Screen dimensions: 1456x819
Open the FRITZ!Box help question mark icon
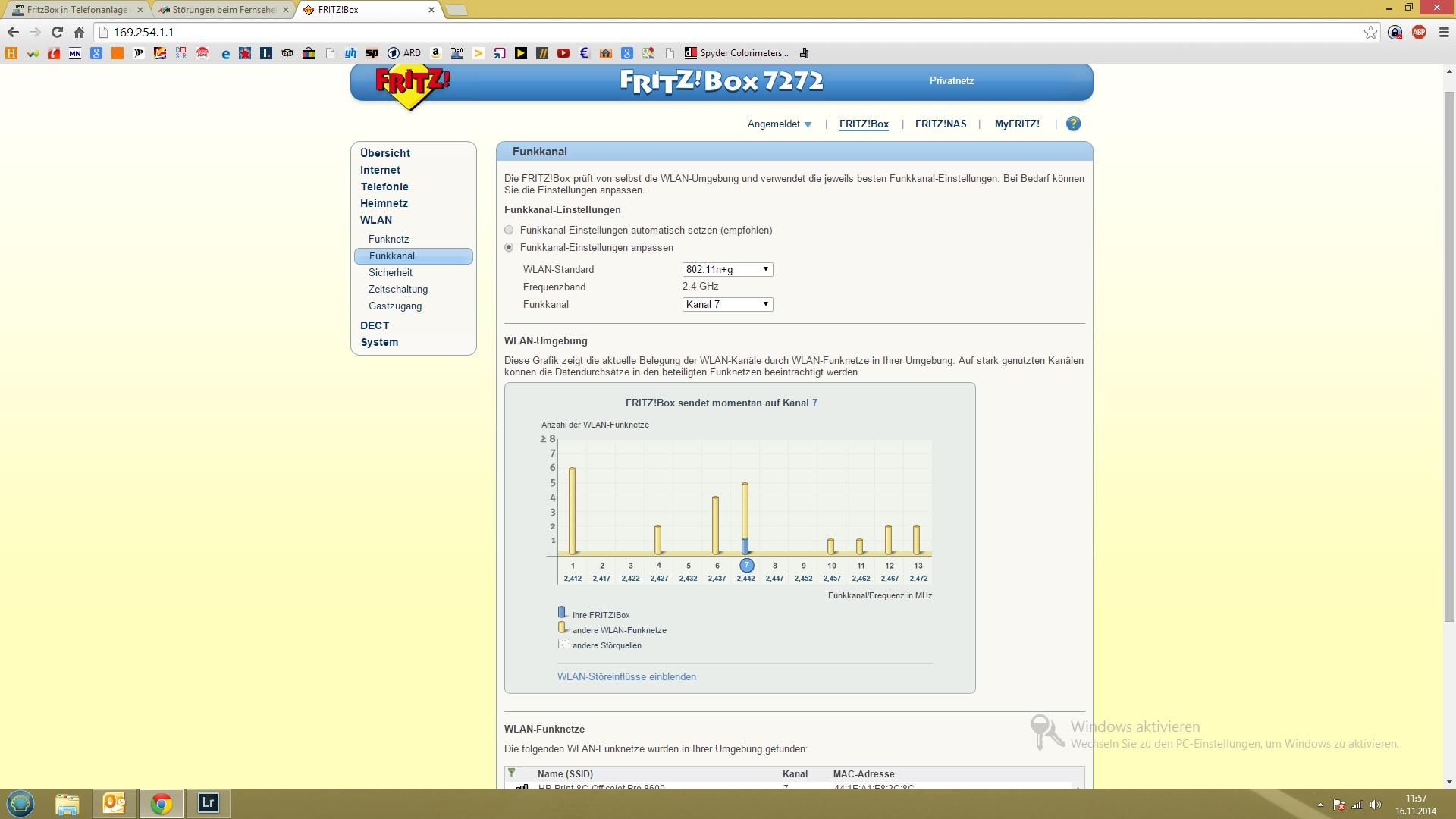point(1073,124)
